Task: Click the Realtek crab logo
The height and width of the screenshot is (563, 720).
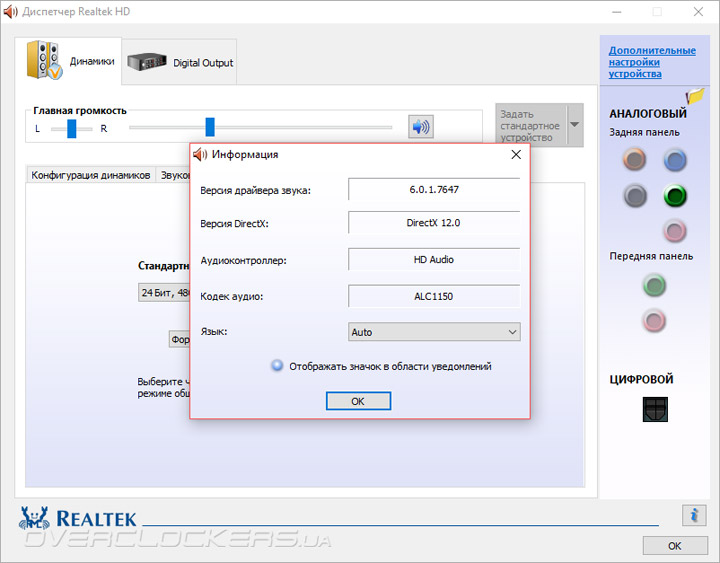Action: pyautogui.click(x=34, y=519)
